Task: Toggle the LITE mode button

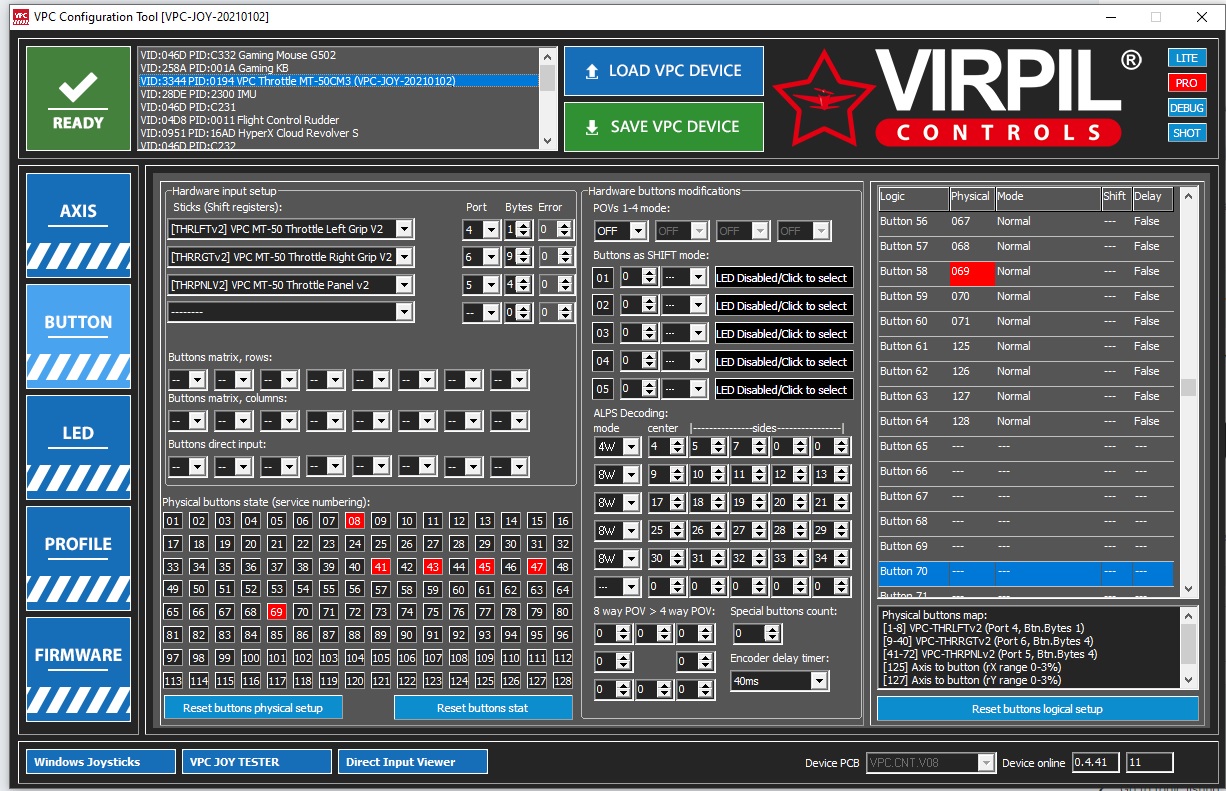Action: pos(1186,58)
